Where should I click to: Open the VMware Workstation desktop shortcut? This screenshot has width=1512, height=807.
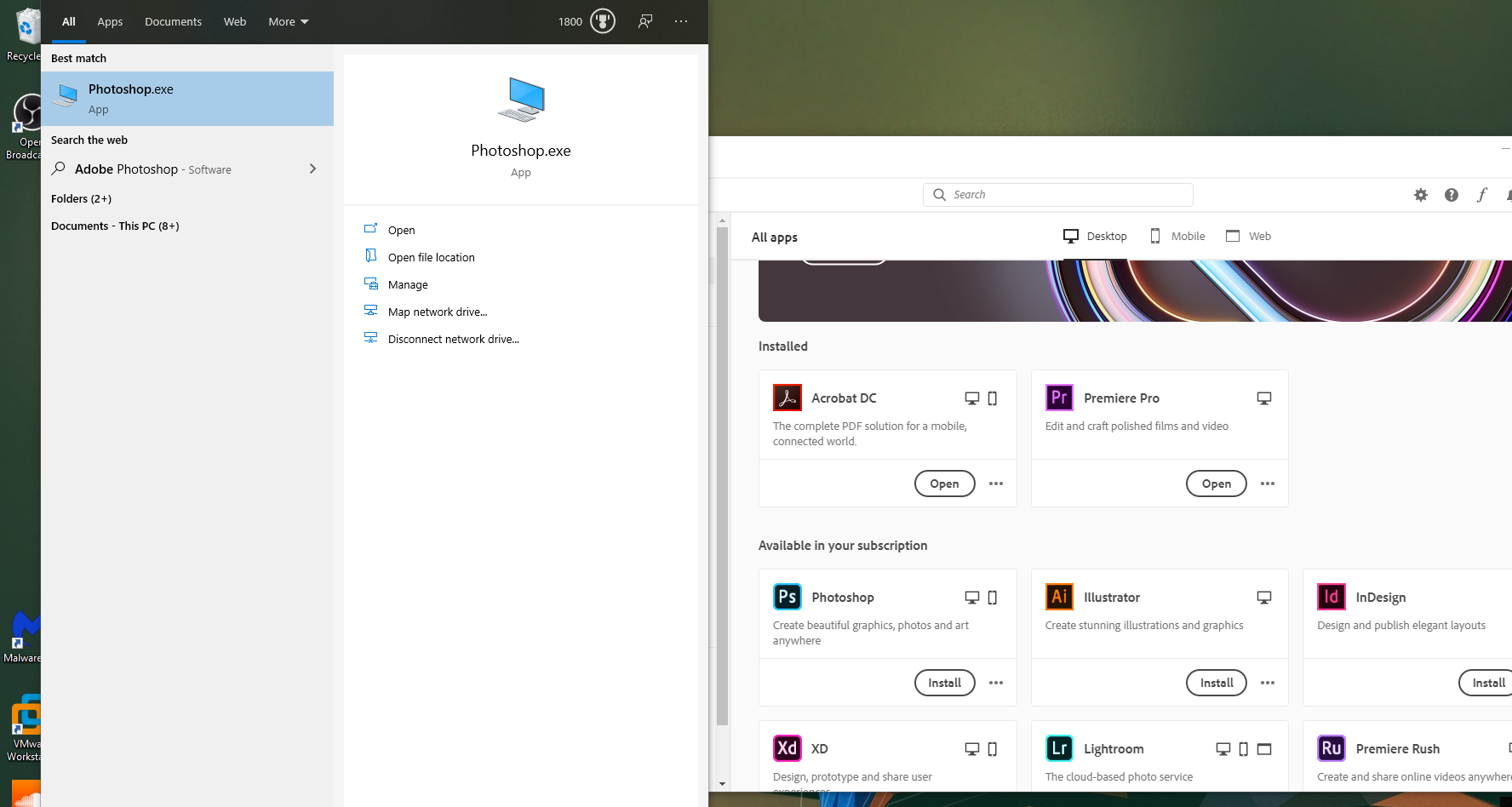(x=24, y=729)
